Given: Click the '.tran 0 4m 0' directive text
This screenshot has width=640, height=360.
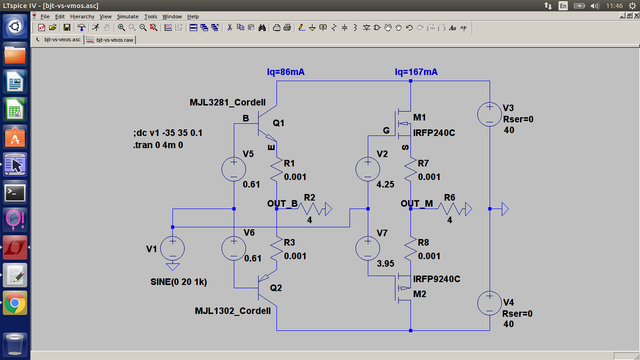Looking at the screenshot, I should click(x=158, y=145).
